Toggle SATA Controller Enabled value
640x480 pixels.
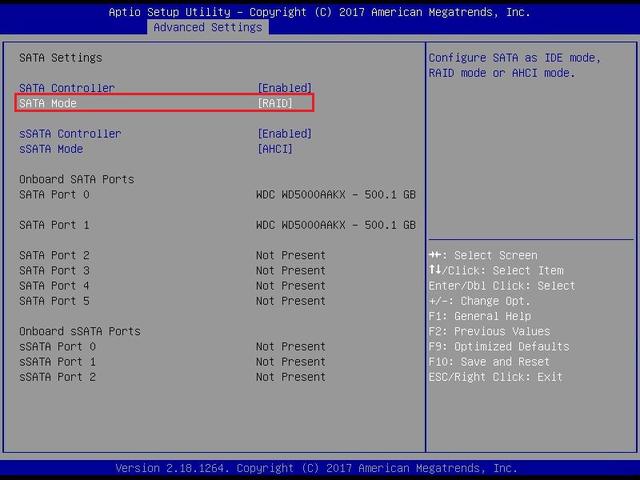pyautogui.click(x=285, y=88)
